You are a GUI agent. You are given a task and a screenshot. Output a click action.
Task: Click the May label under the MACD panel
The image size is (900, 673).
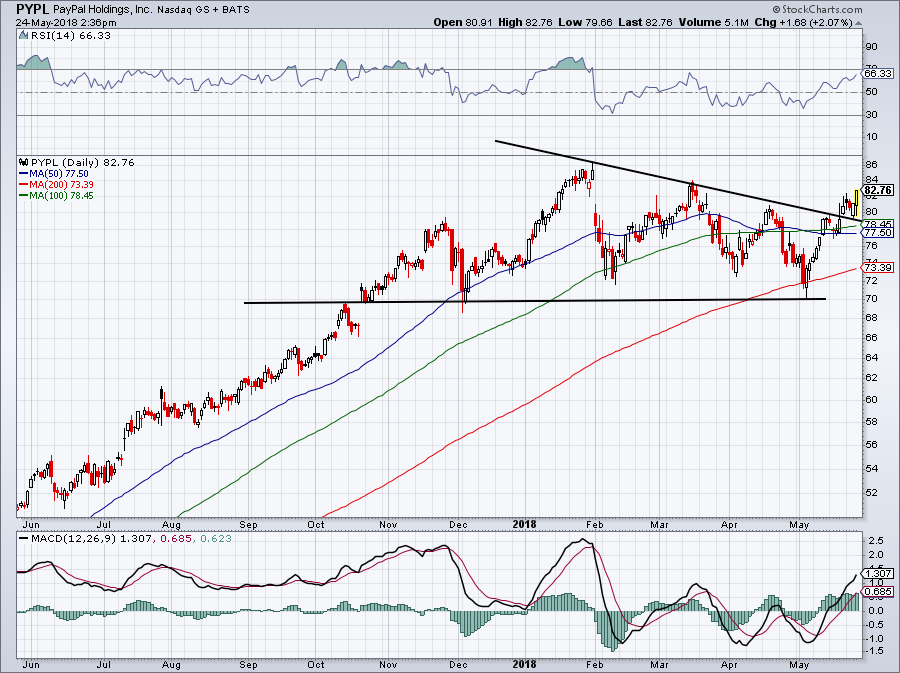click(x=799, y=666)
